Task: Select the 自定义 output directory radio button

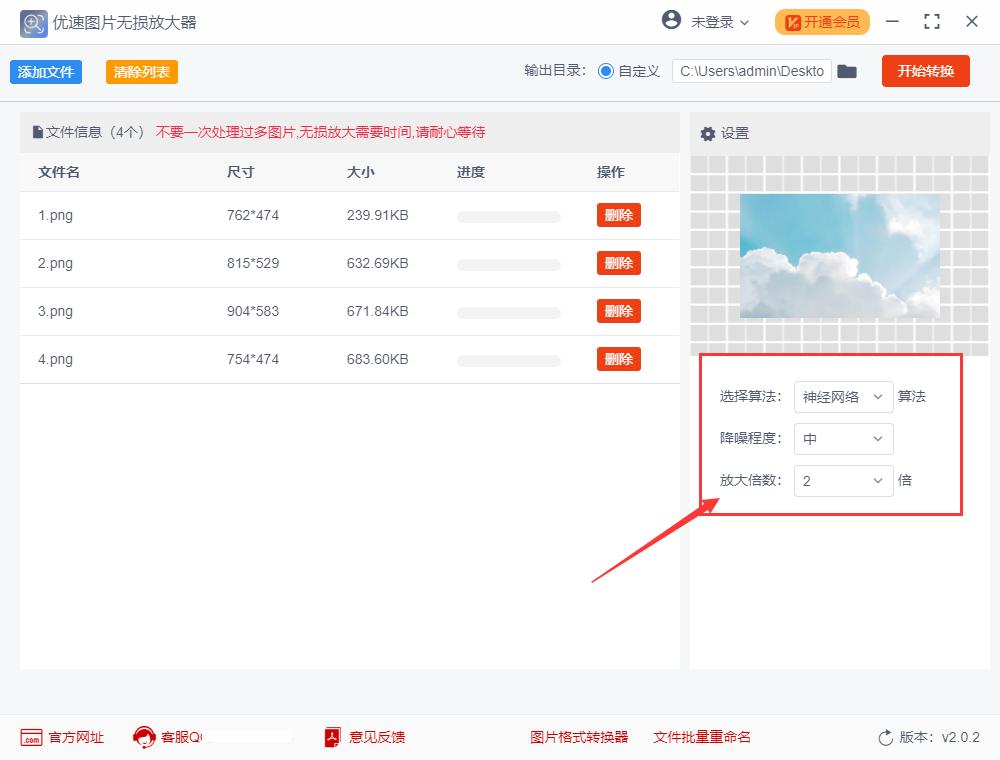Action: (608, 71)
